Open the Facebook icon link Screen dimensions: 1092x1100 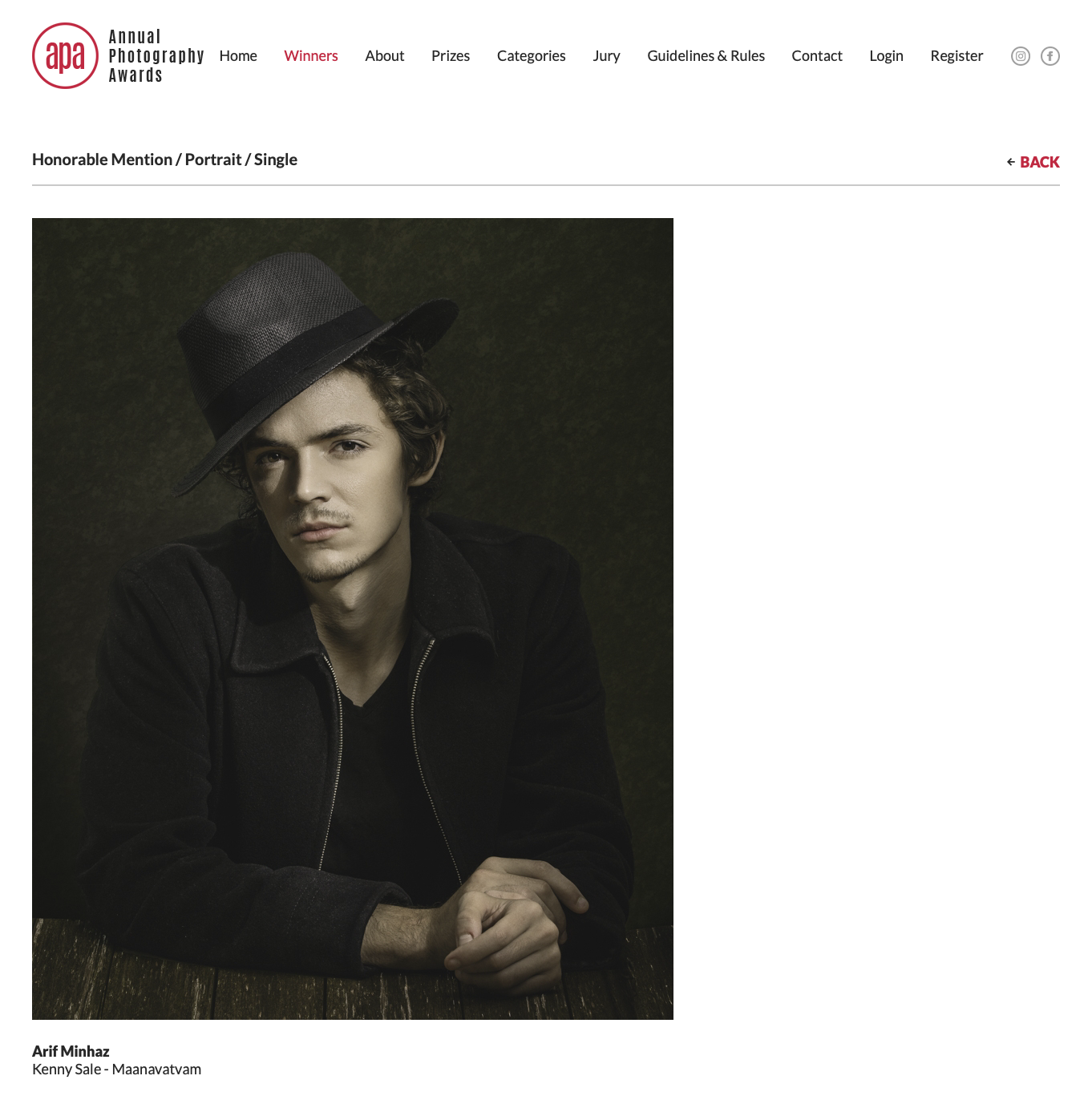pos(1050,56)
